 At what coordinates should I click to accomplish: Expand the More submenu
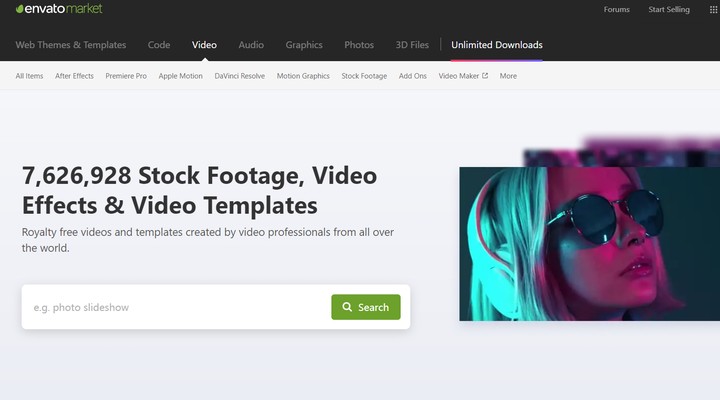(508, 76)
